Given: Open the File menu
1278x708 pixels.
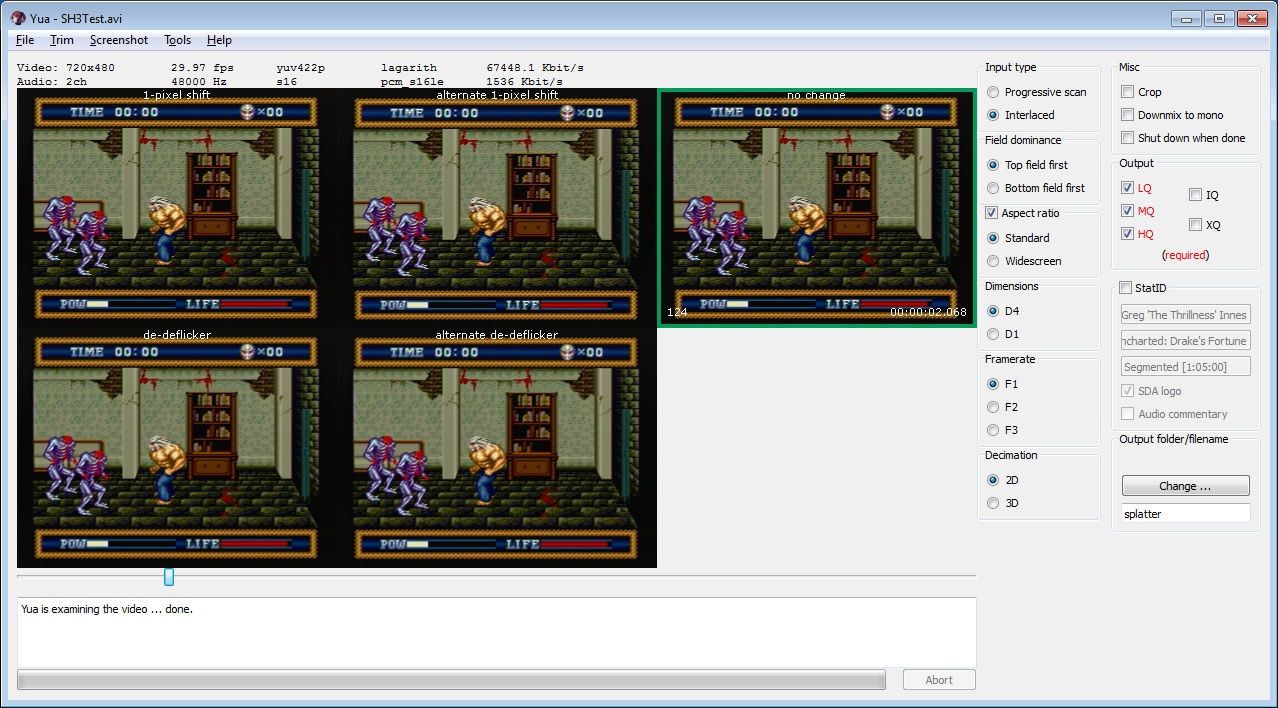Looking at the screenshot, I should pos(25,40).
